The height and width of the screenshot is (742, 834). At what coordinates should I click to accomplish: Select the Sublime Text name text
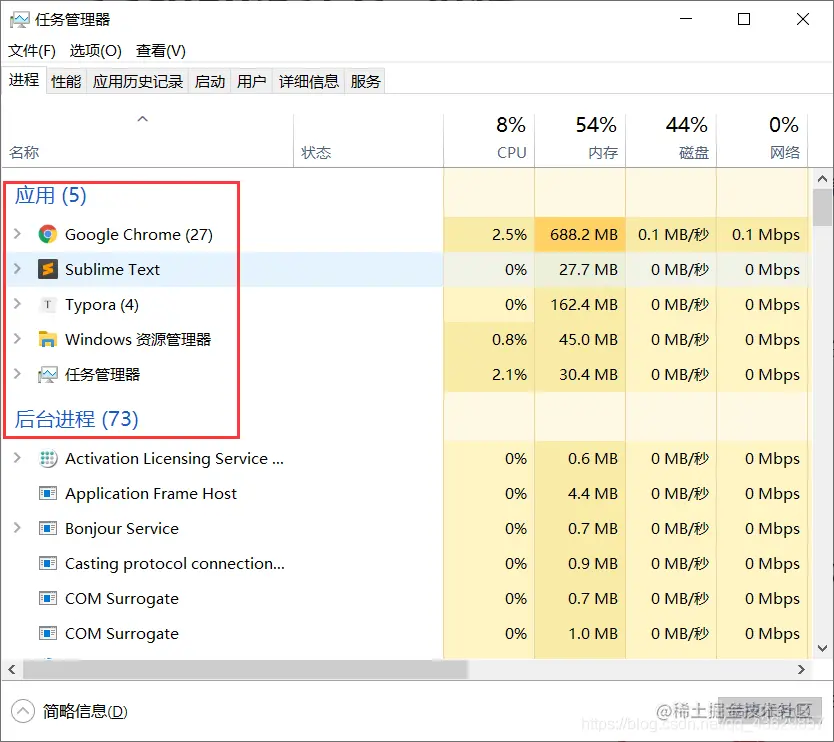tap(112, 270)
